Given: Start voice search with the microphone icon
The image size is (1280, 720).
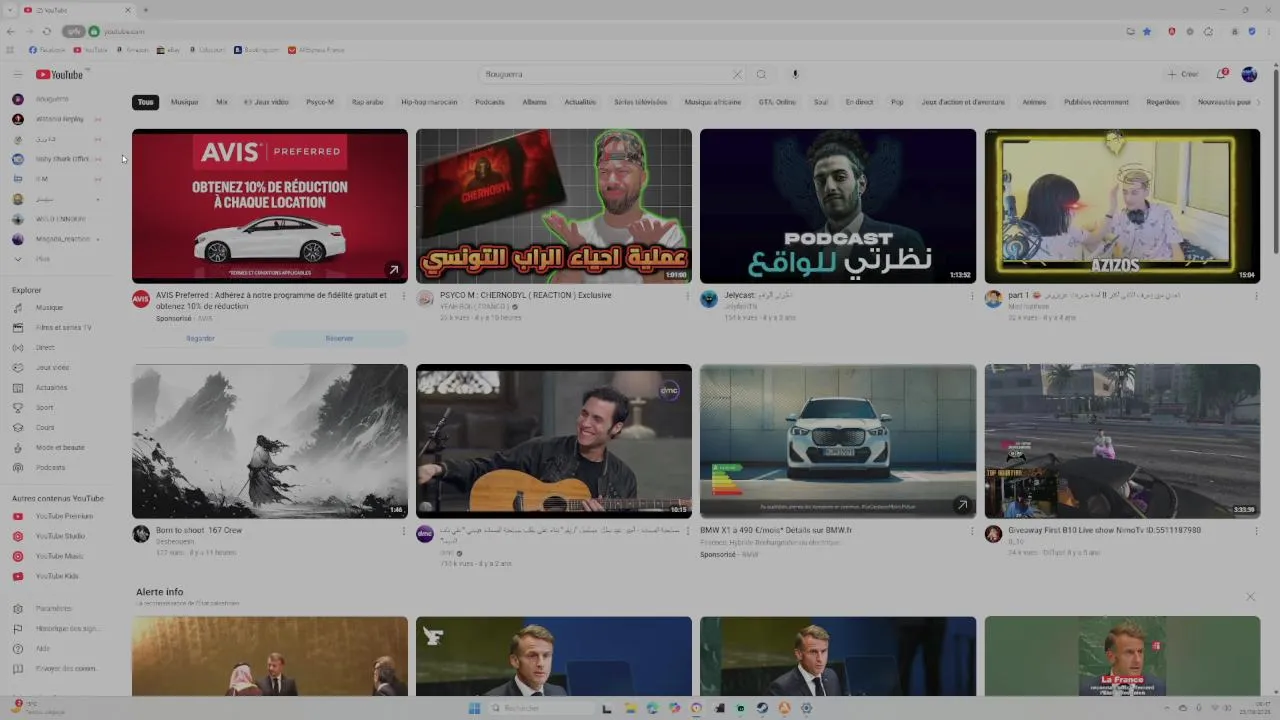Looking at the screenshot, I should click(795, 74).
